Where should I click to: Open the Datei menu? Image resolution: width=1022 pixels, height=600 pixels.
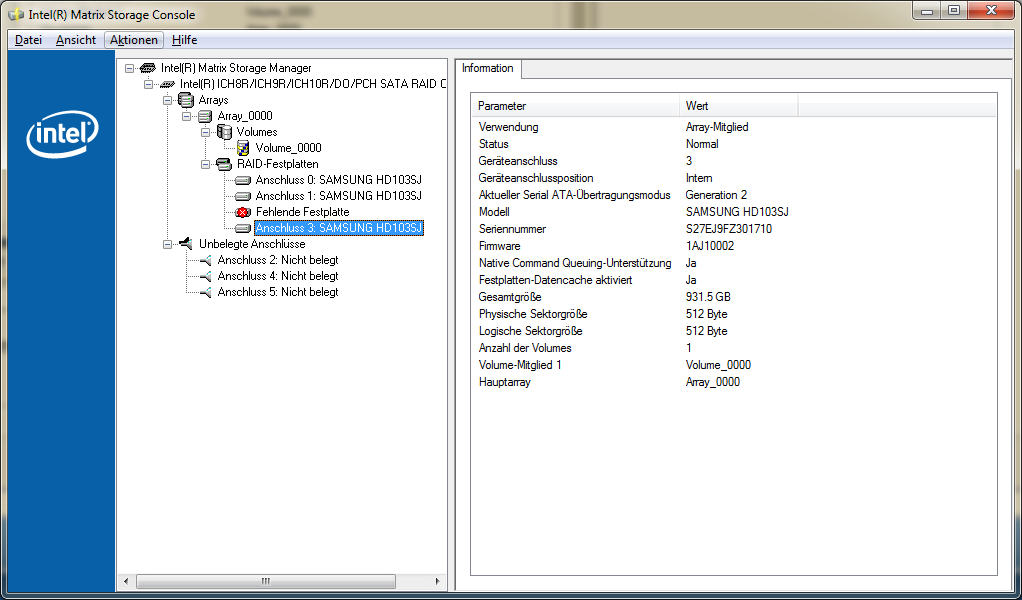tap(28, 40)
